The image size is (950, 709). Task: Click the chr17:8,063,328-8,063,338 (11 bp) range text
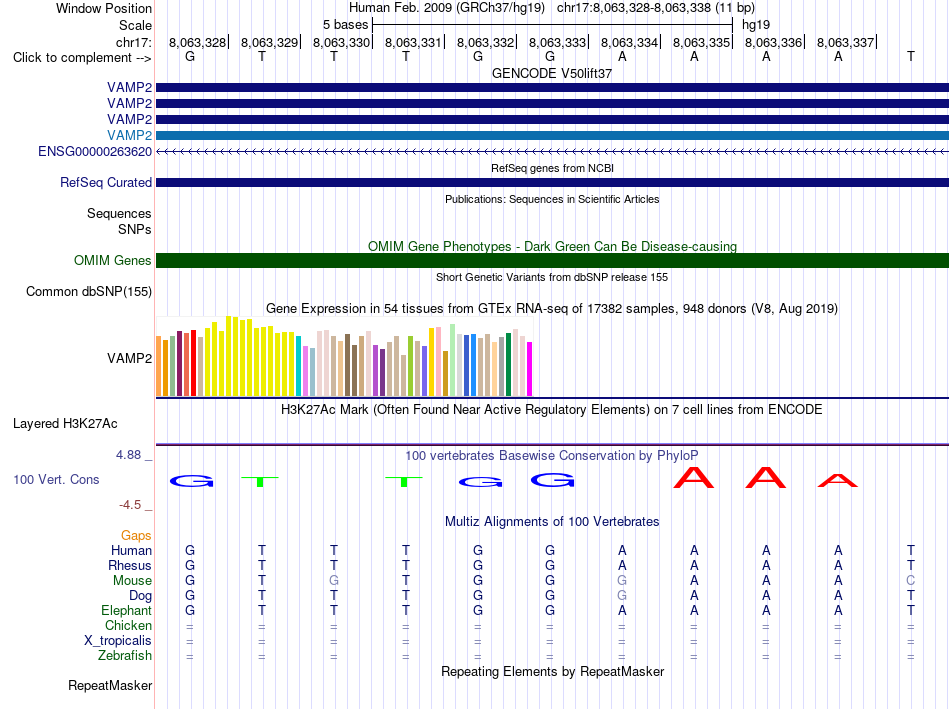[x=656, y=8]
